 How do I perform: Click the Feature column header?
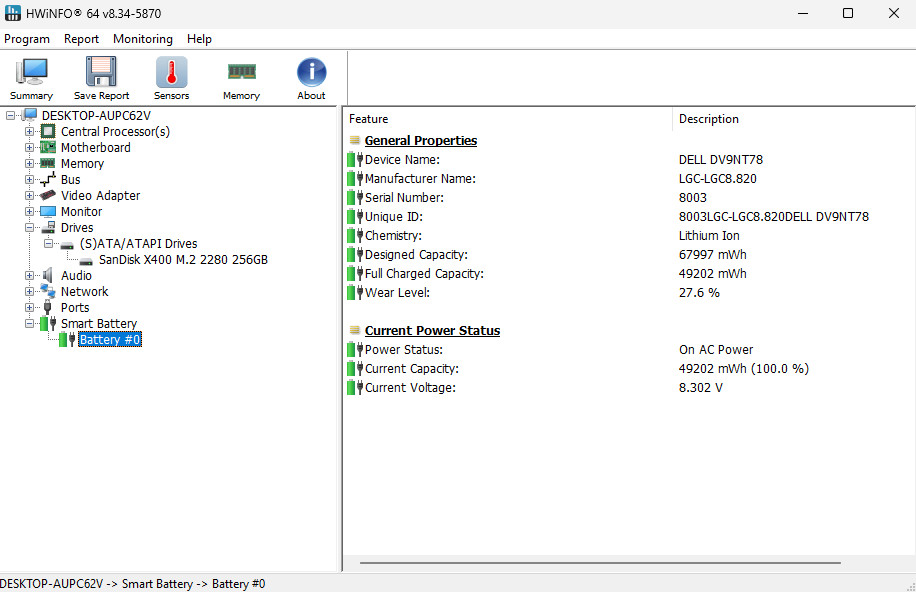[x=508, y=119]
